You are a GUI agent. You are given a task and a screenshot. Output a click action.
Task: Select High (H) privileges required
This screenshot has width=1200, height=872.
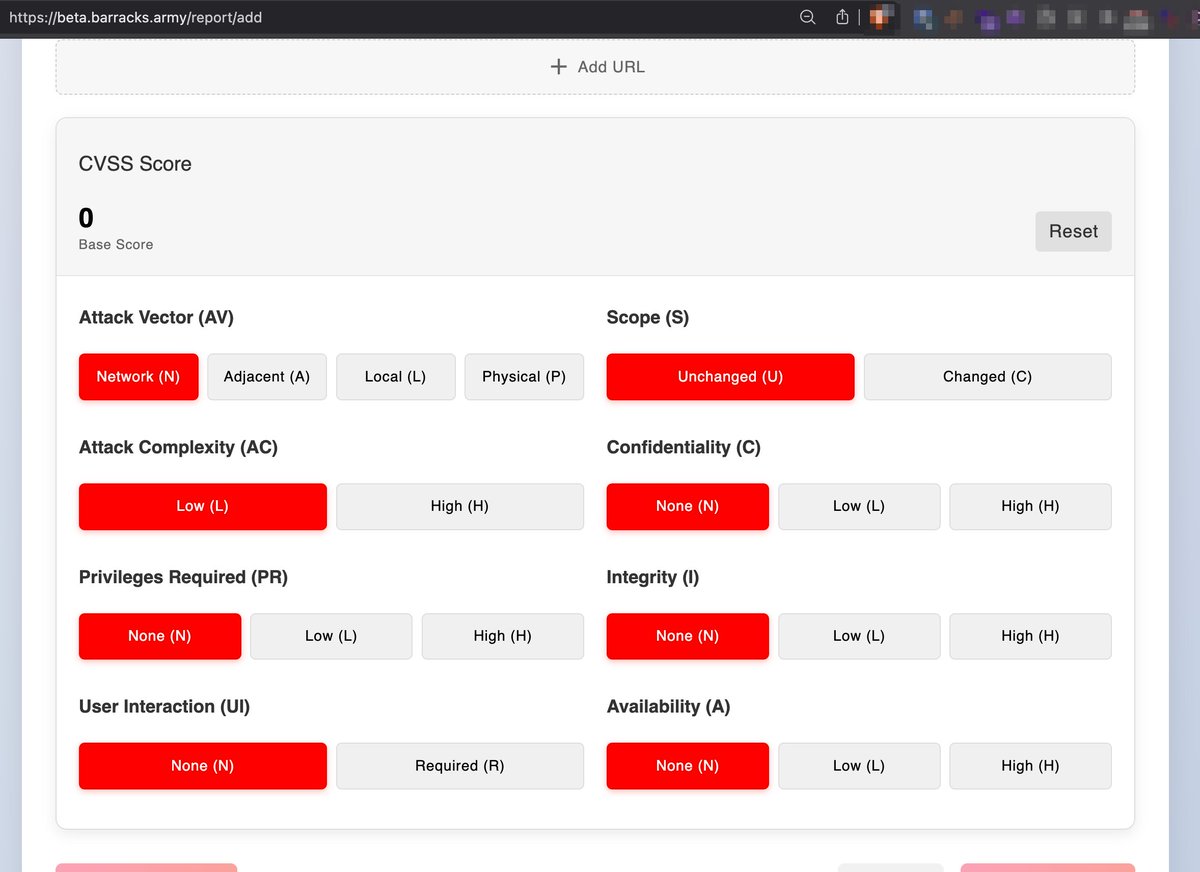click(x=502, y=636)
